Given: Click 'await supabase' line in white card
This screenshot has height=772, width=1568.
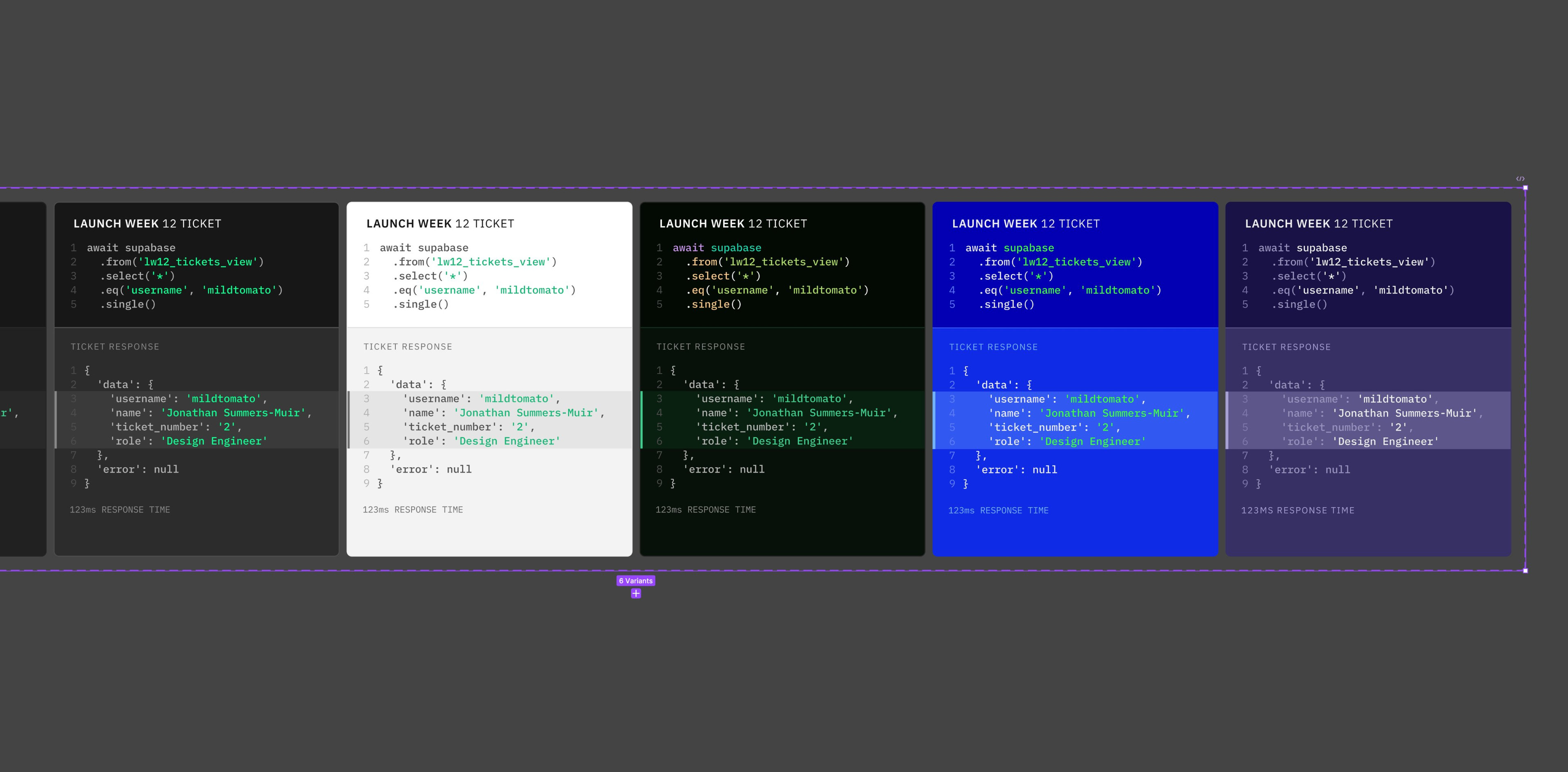Looking at the screenshot, I should [x=424, y=248].
